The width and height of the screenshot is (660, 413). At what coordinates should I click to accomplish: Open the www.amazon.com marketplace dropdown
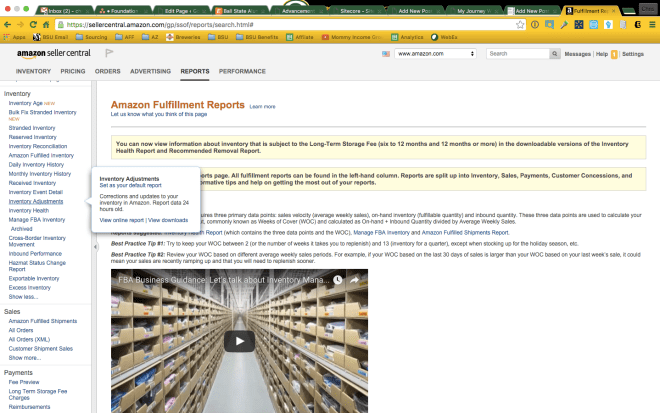click(x=434, y=53)
